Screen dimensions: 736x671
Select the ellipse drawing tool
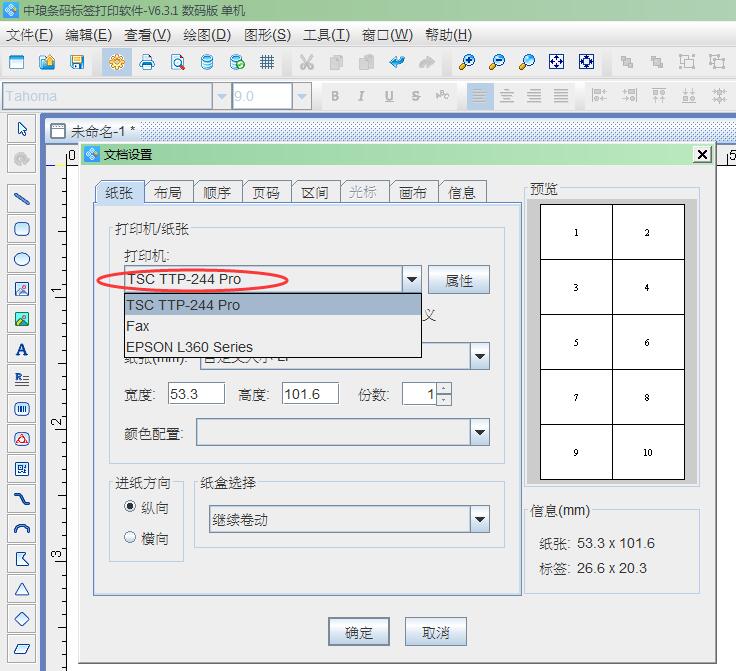click(21, 259)
